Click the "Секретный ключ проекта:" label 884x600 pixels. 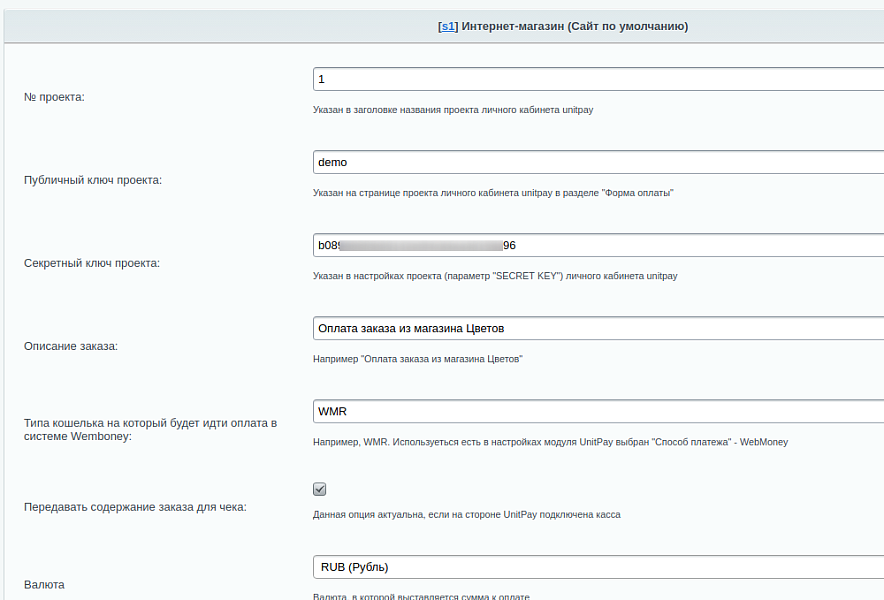(92, 263)
